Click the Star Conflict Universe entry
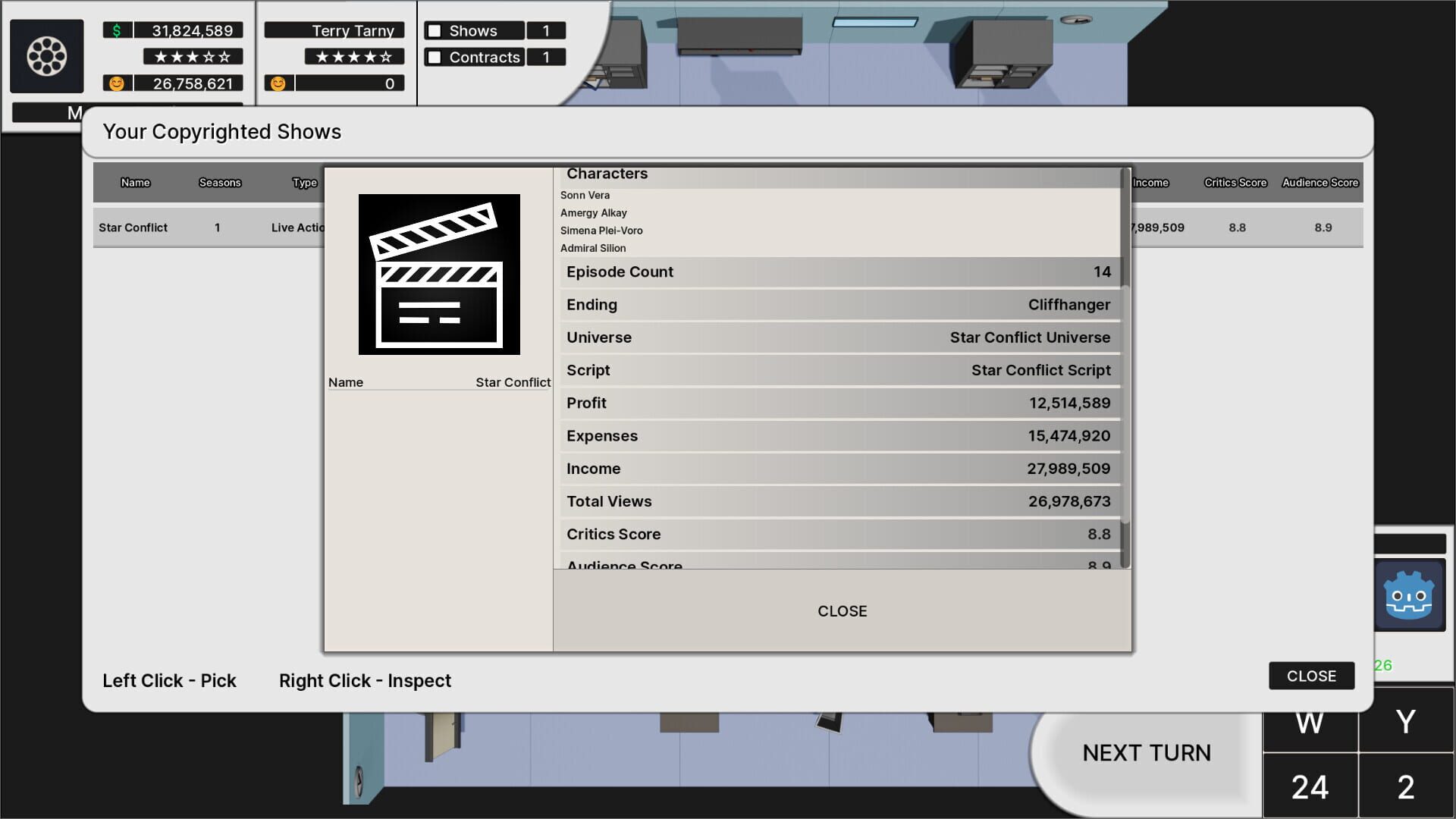Image resolution: width=1456 pixels, height=819 pixels. point(1031,337)
